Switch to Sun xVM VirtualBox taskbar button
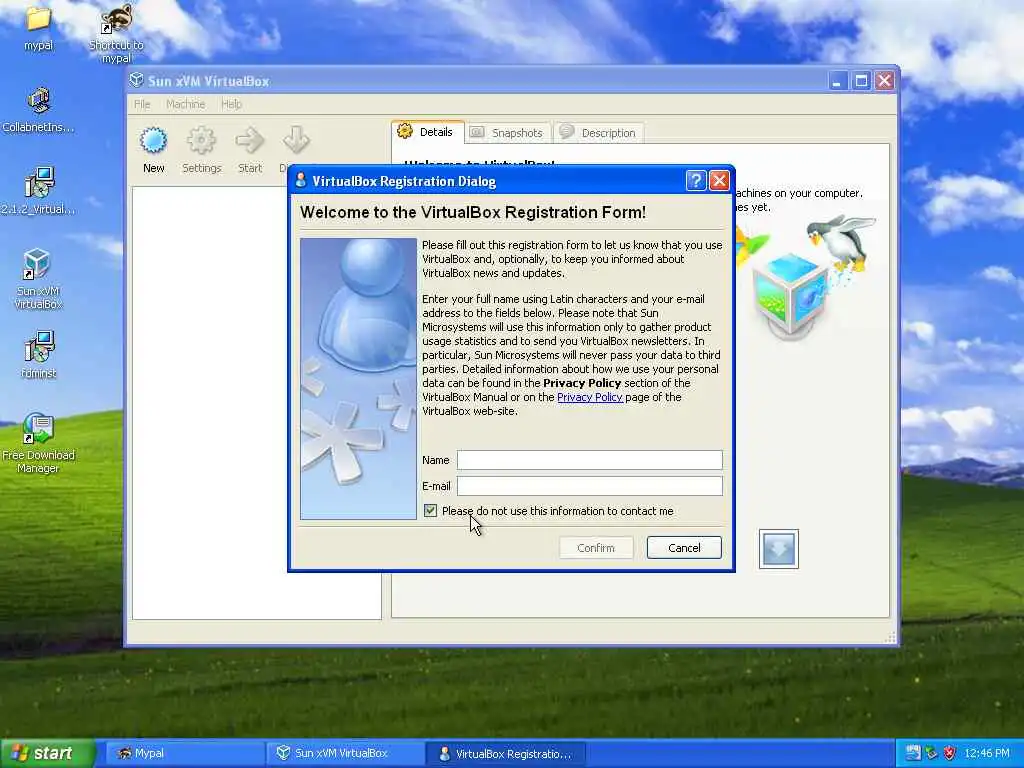The width and height of the screenshot is (1024, 768). point(345,753)
